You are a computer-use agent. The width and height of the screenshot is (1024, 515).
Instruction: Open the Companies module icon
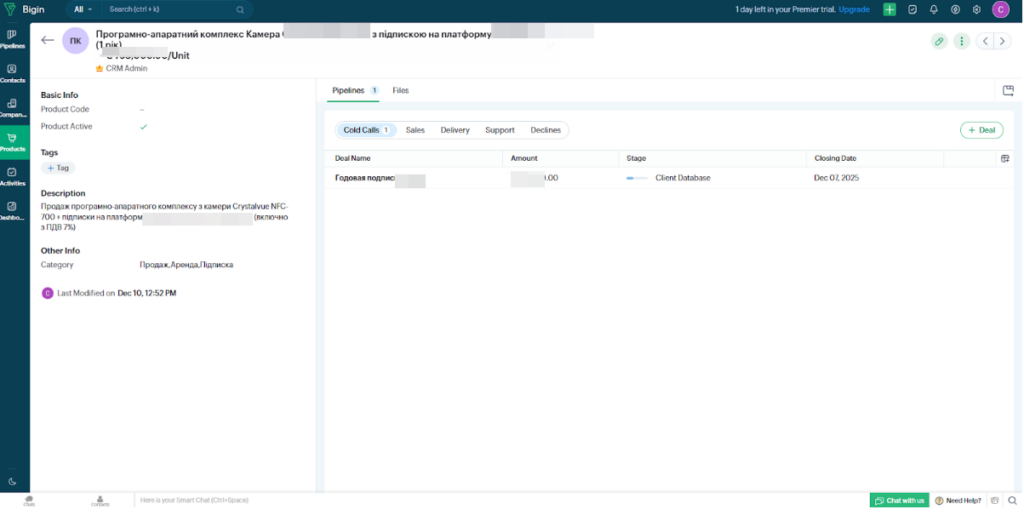click(12, 107)
